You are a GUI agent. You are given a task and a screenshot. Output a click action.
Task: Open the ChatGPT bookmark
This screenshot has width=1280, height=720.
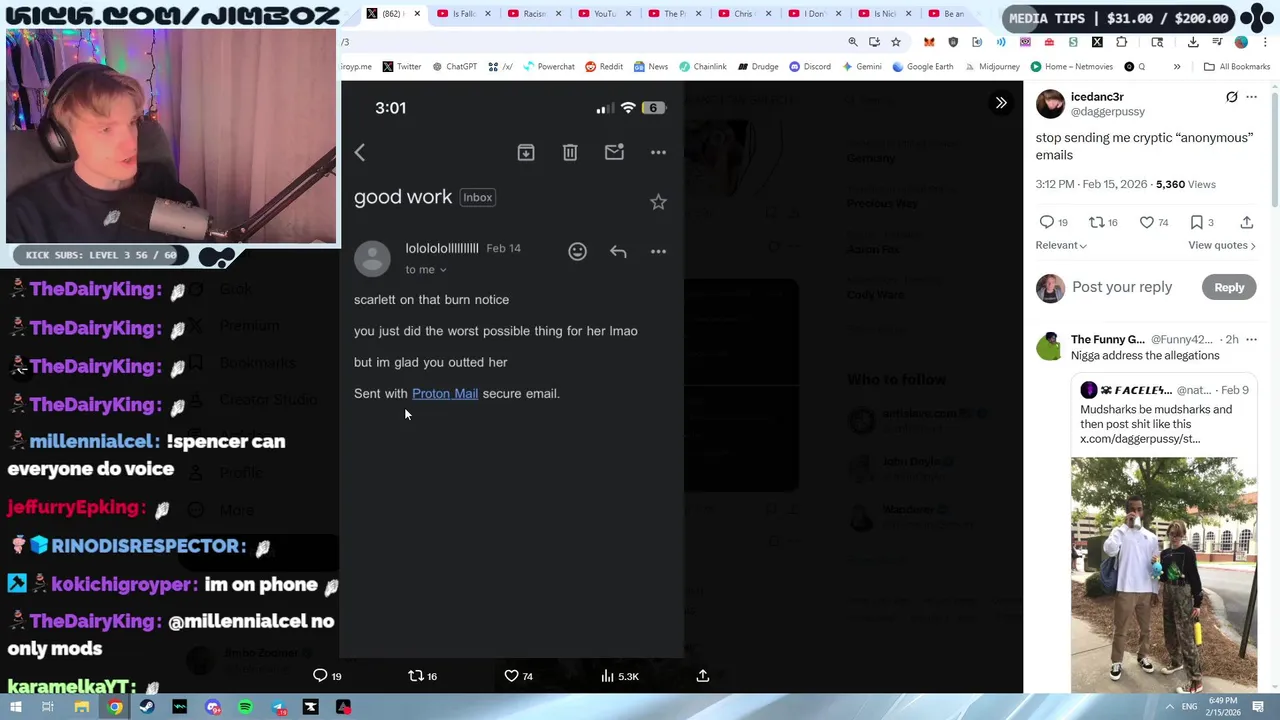[455, 67]
